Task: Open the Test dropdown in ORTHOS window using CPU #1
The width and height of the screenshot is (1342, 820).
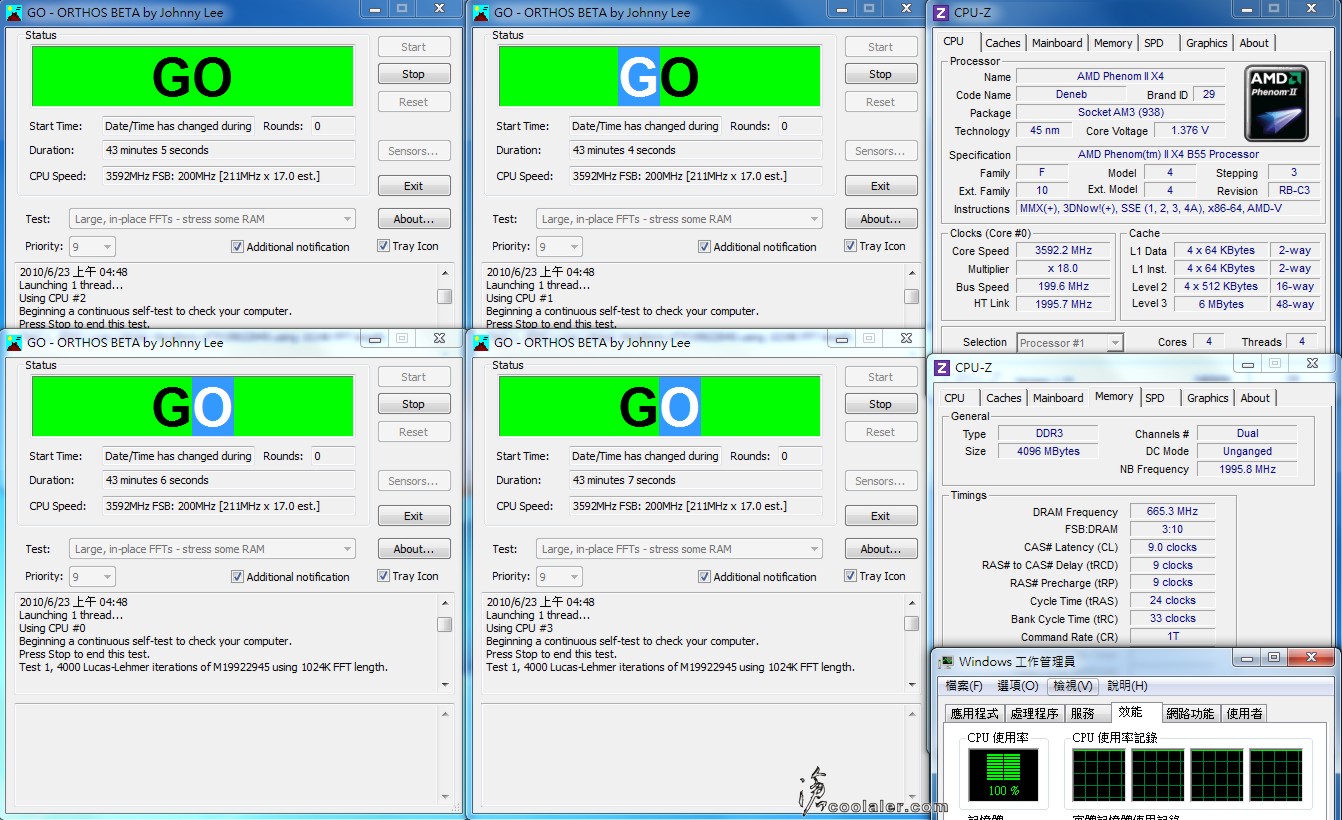Action: (x=679, y=219)
